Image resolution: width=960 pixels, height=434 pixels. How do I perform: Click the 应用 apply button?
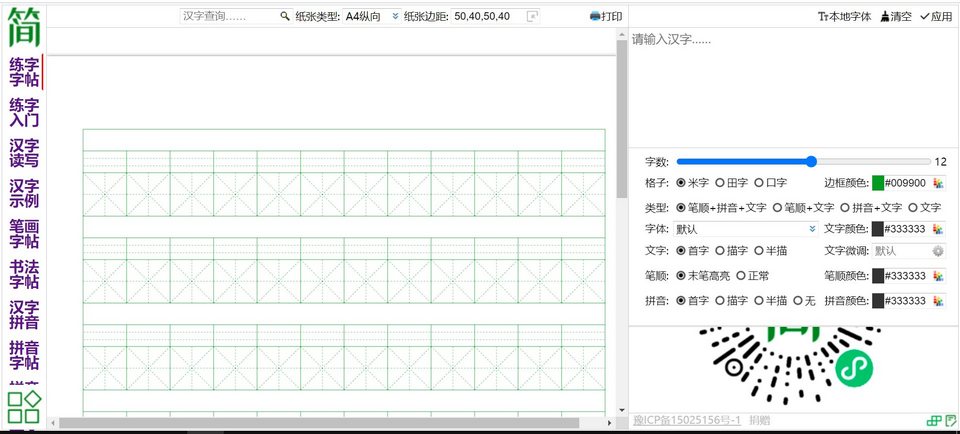click(936, 16)
